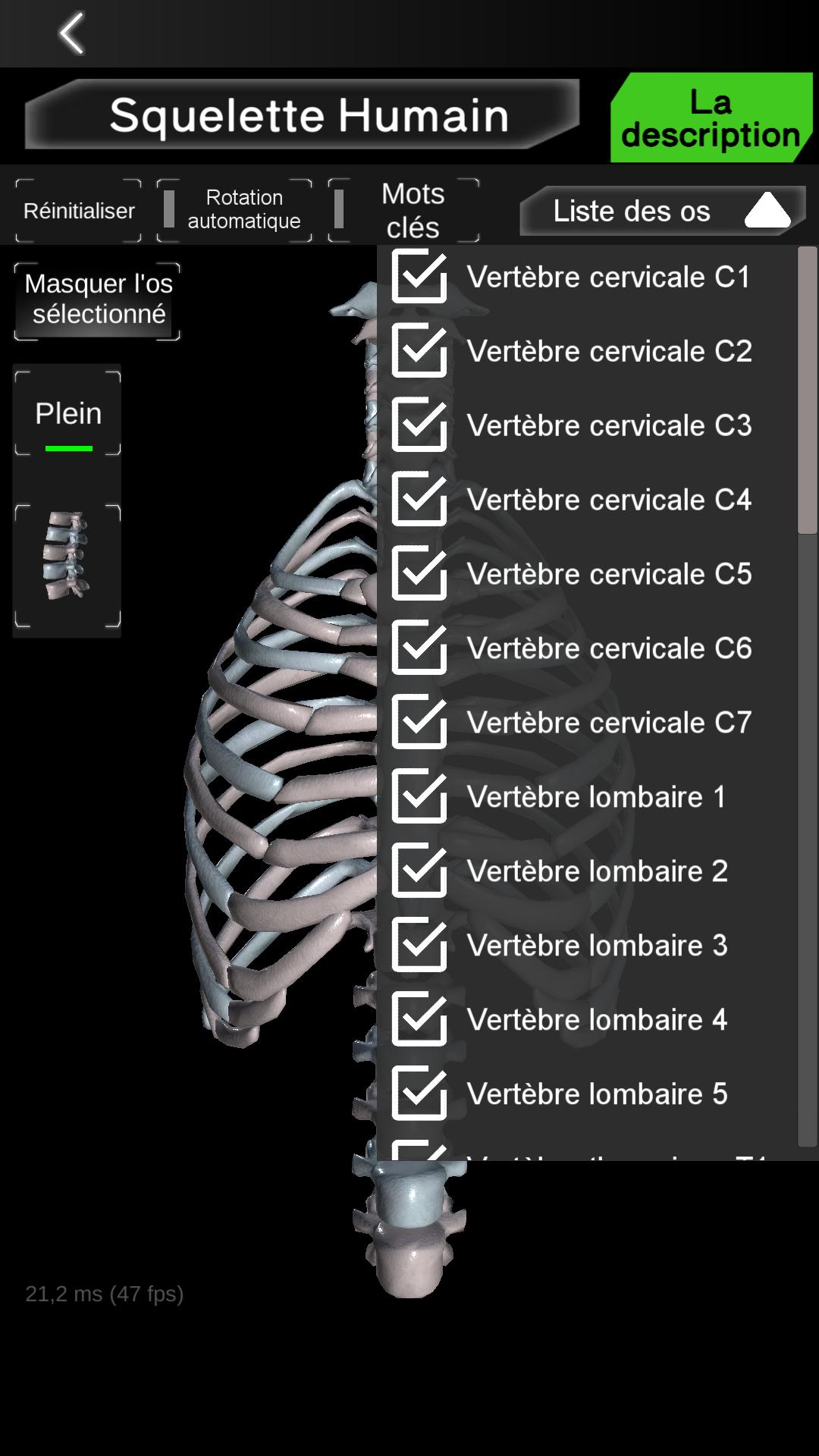Uncheck Vertèbre cervicale C1
Image resolution: width=819 pixels, height=1456 pixels.
419,277
